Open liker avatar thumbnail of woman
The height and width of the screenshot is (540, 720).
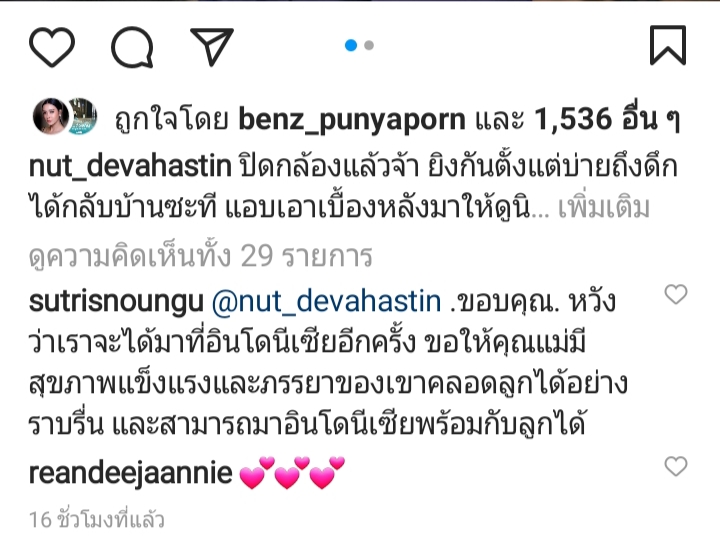51,116
